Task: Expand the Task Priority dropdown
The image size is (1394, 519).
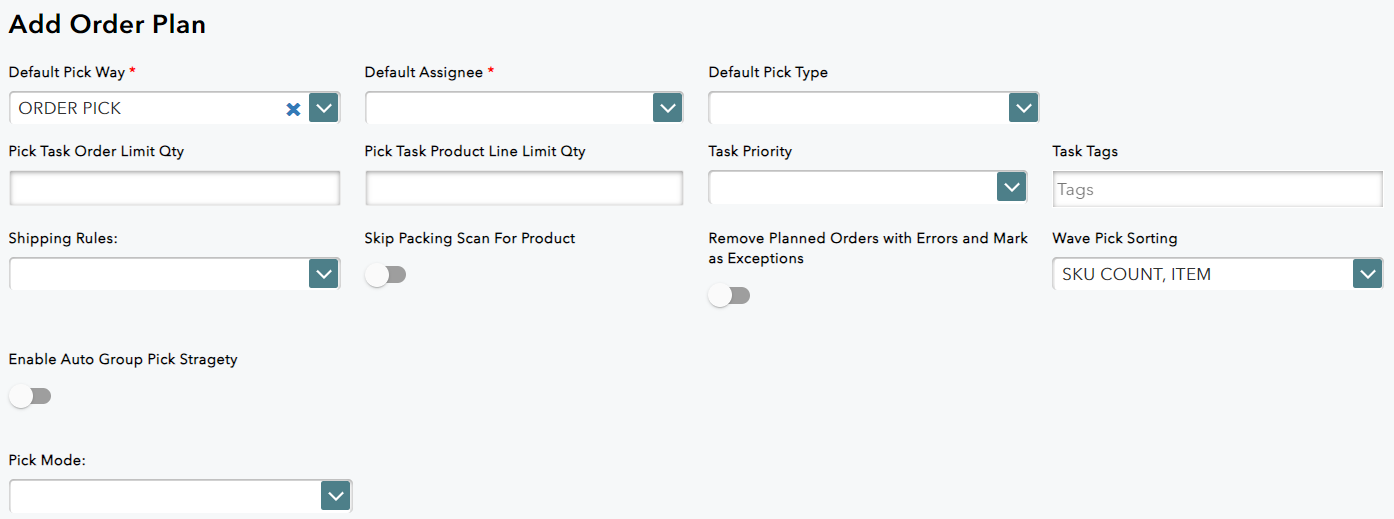Action: (1012, 187)
